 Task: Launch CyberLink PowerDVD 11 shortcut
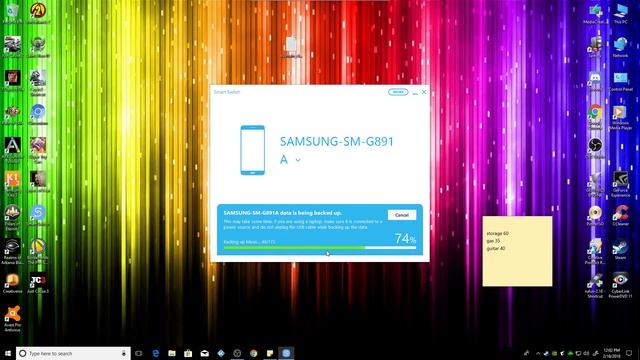point(620,285)
